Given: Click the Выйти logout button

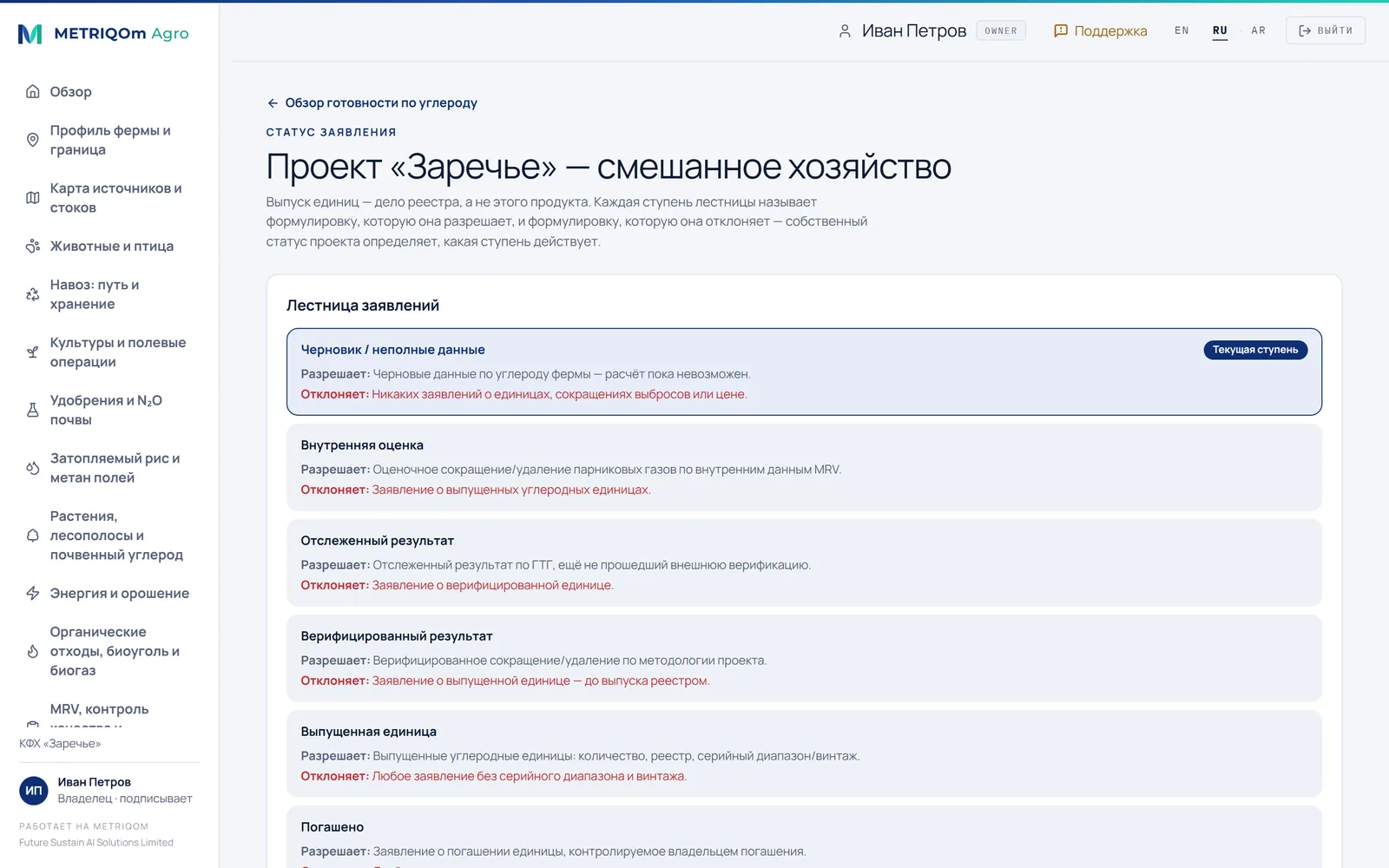Looking at the screenshot, I should point(1326,30).
